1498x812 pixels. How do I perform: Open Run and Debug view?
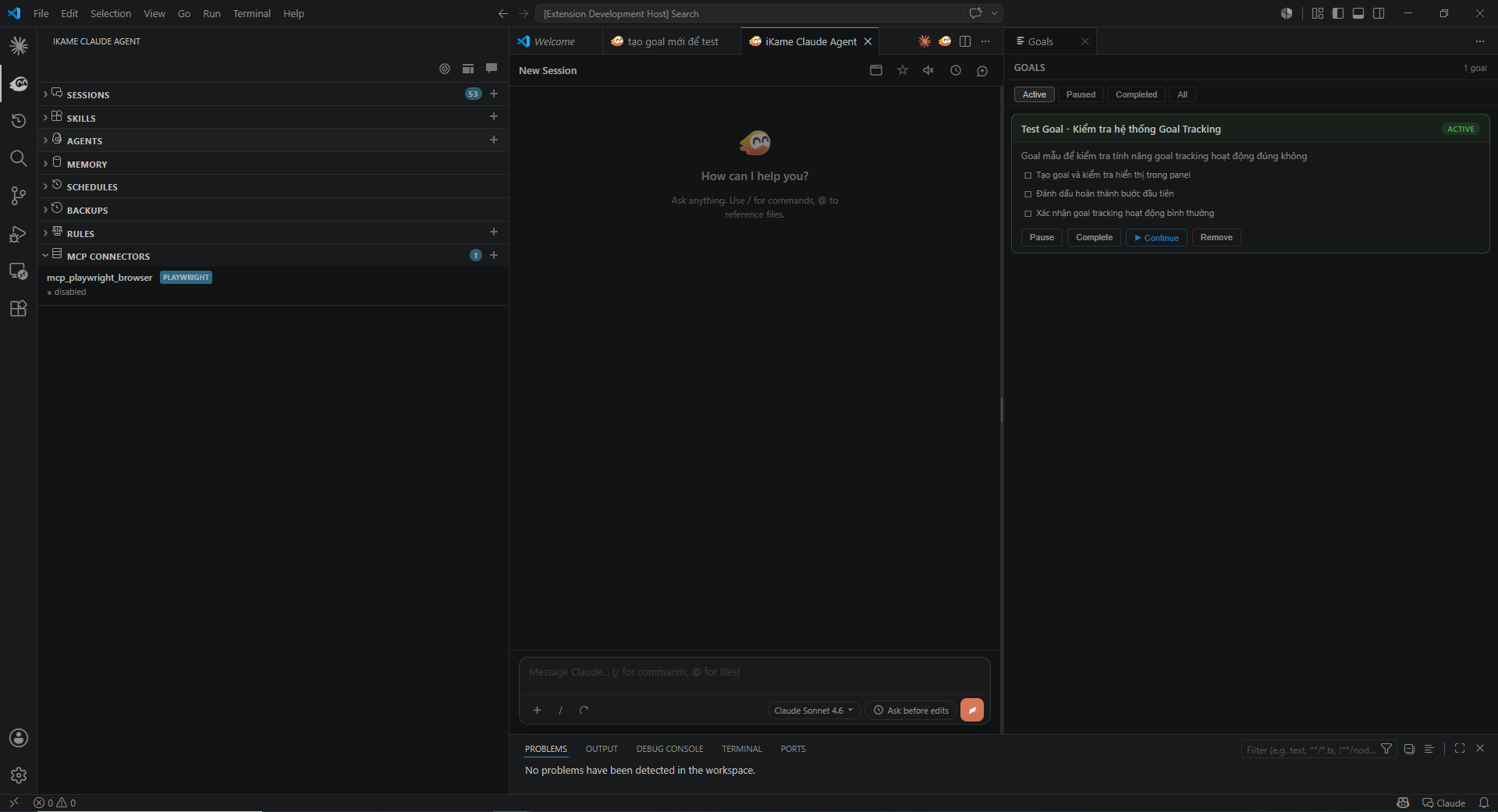pos(19,233)
